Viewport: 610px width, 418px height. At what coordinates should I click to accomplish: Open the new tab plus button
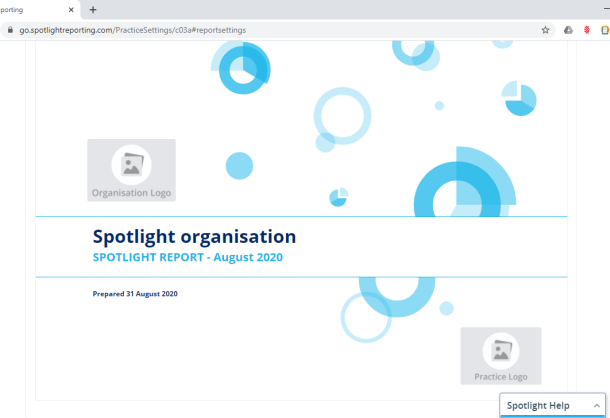93,9
